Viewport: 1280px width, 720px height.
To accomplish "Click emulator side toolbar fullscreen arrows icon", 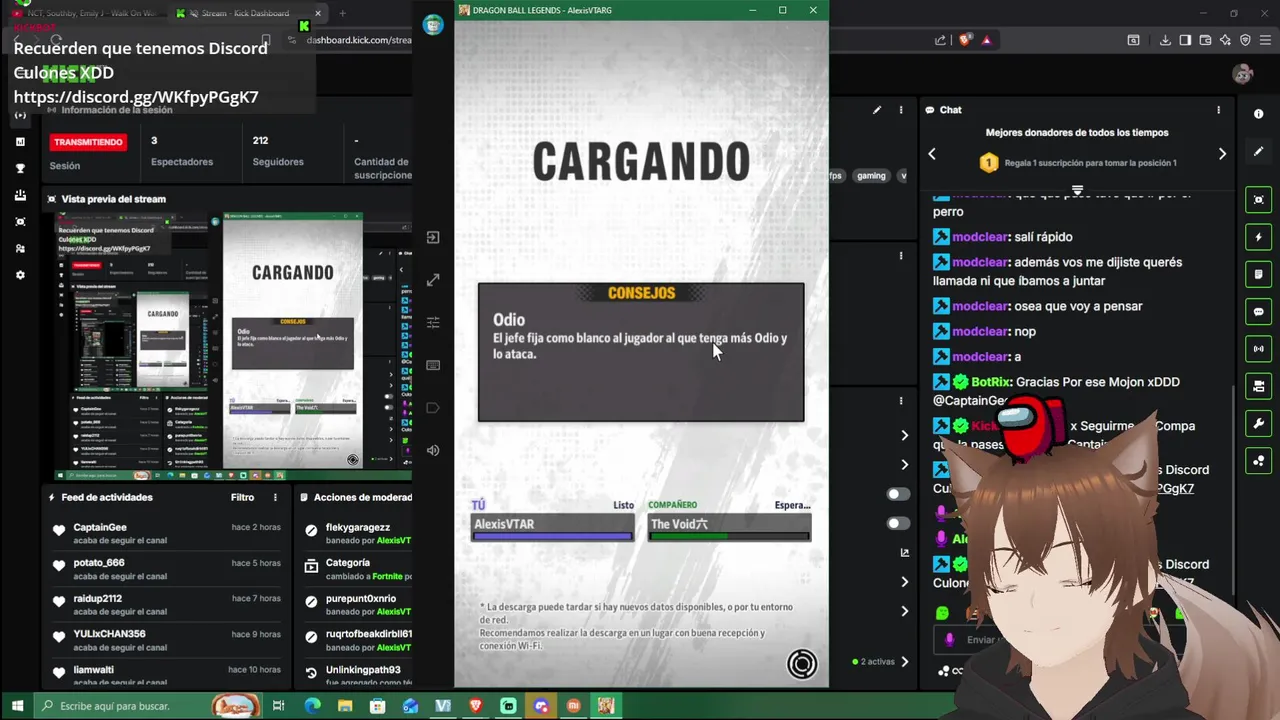I will (433, 281).
